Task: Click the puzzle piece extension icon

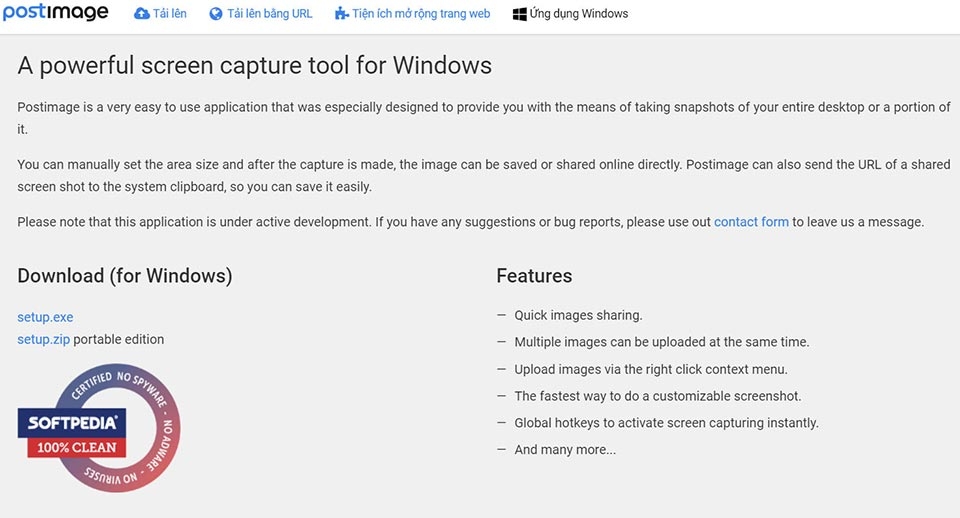Action: point(342,14)
